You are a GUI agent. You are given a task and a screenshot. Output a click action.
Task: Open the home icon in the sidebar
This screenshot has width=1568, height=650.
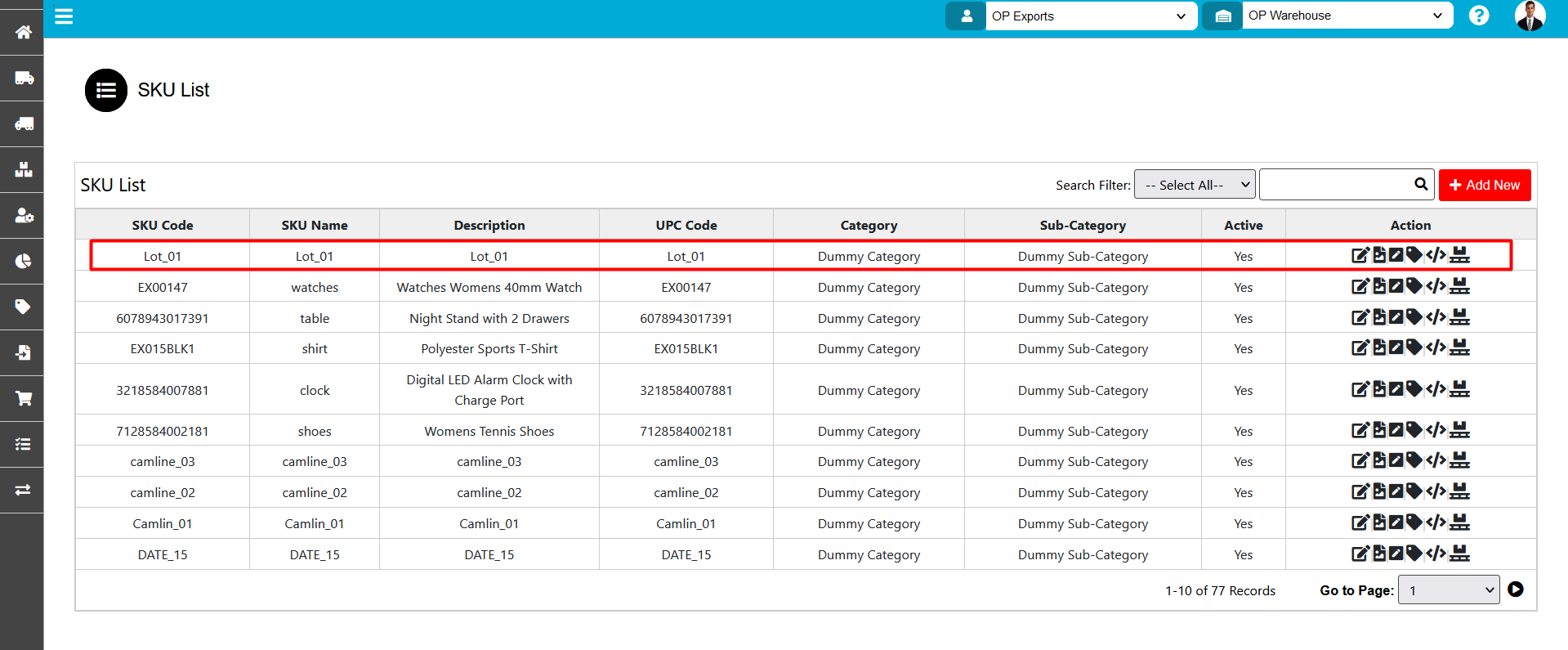tap(23, 32)
